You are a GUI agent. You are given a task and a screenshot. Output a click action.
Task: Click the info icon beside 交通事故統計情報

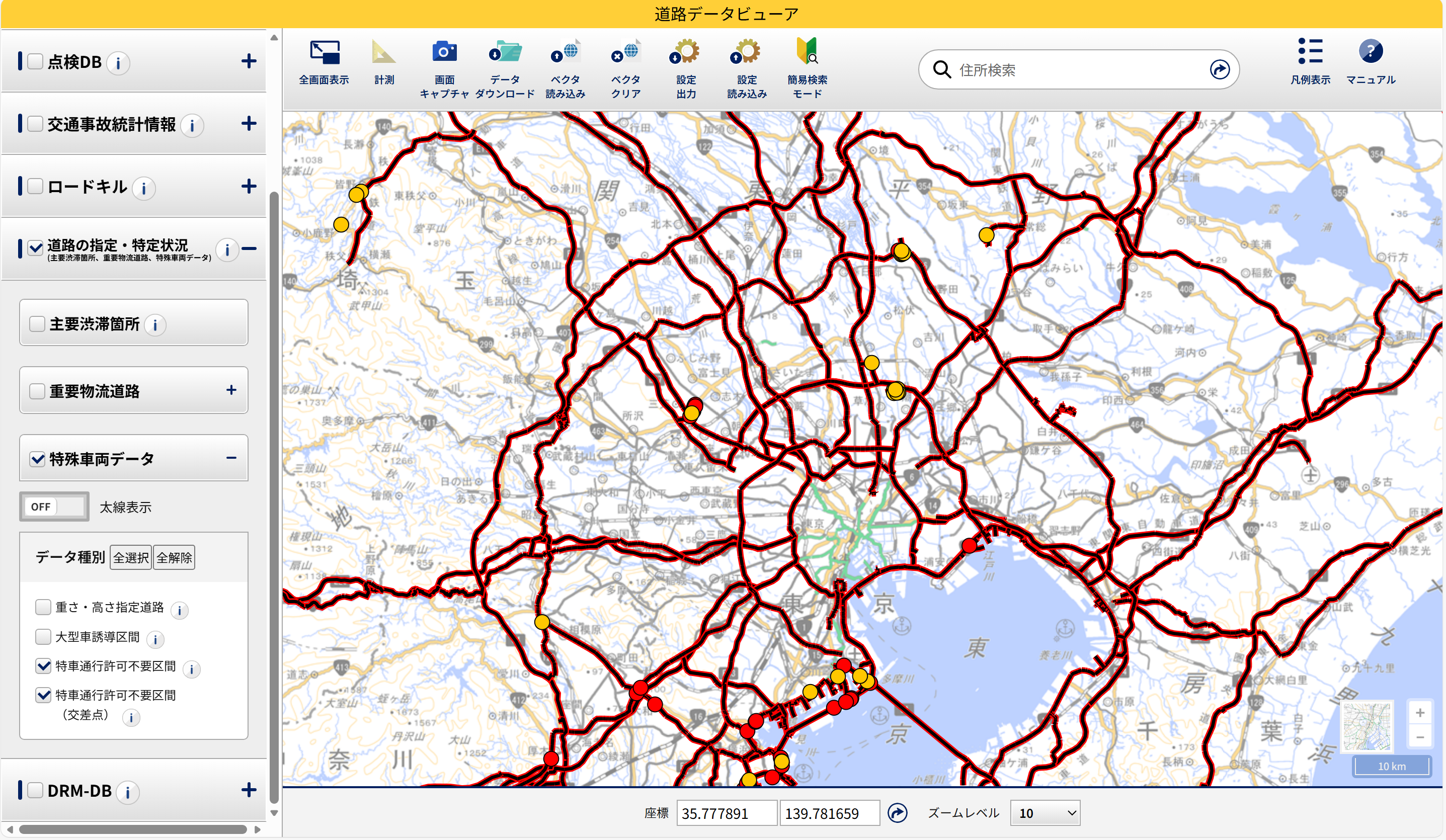pyautogui.click(x=192, y=125)
